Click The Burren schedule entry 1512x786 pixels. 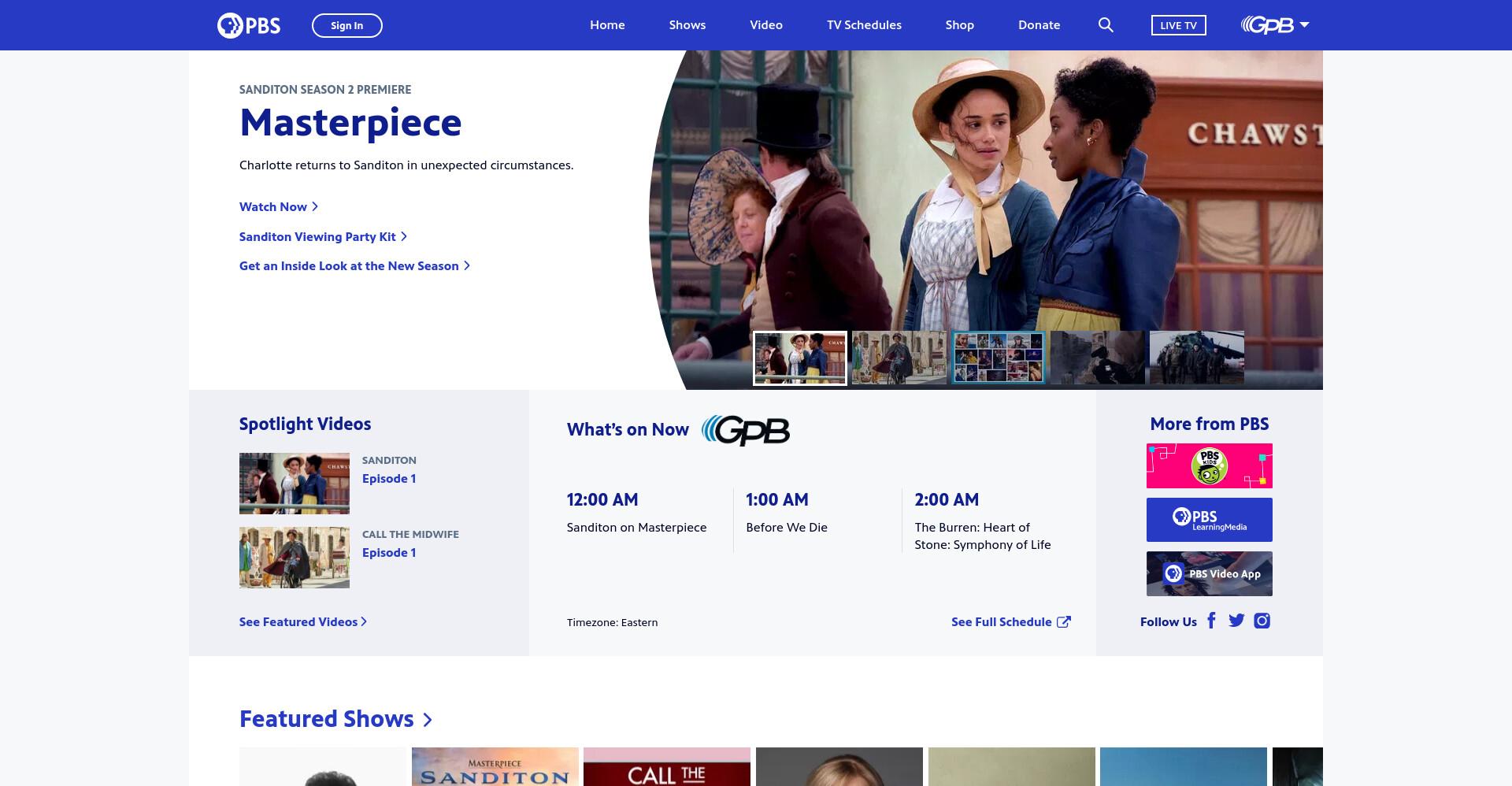pos(983,536)
